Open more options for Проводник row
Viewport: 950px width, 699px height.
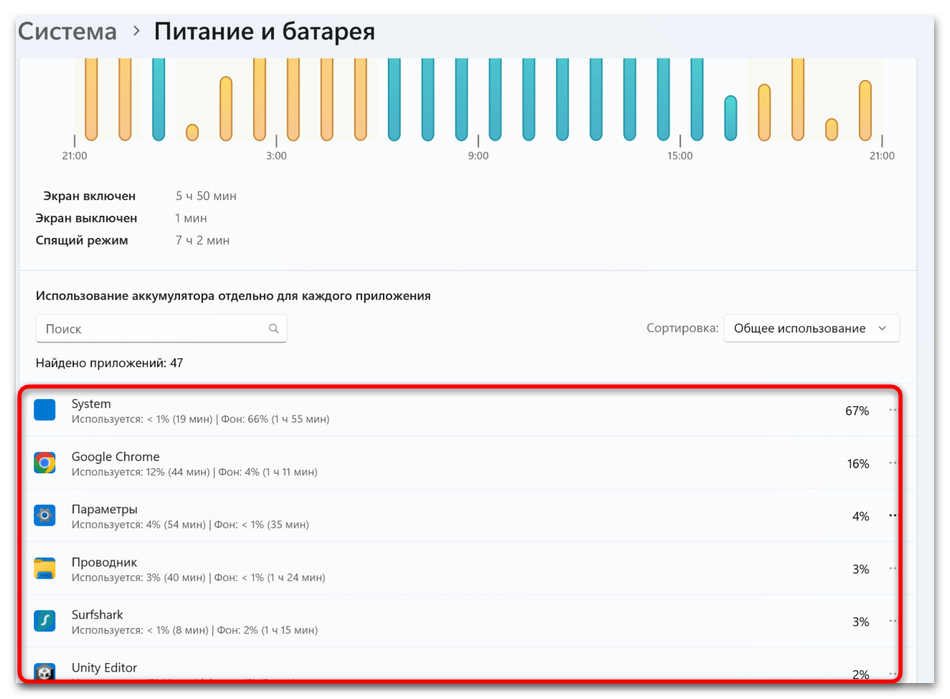point(892,568)
